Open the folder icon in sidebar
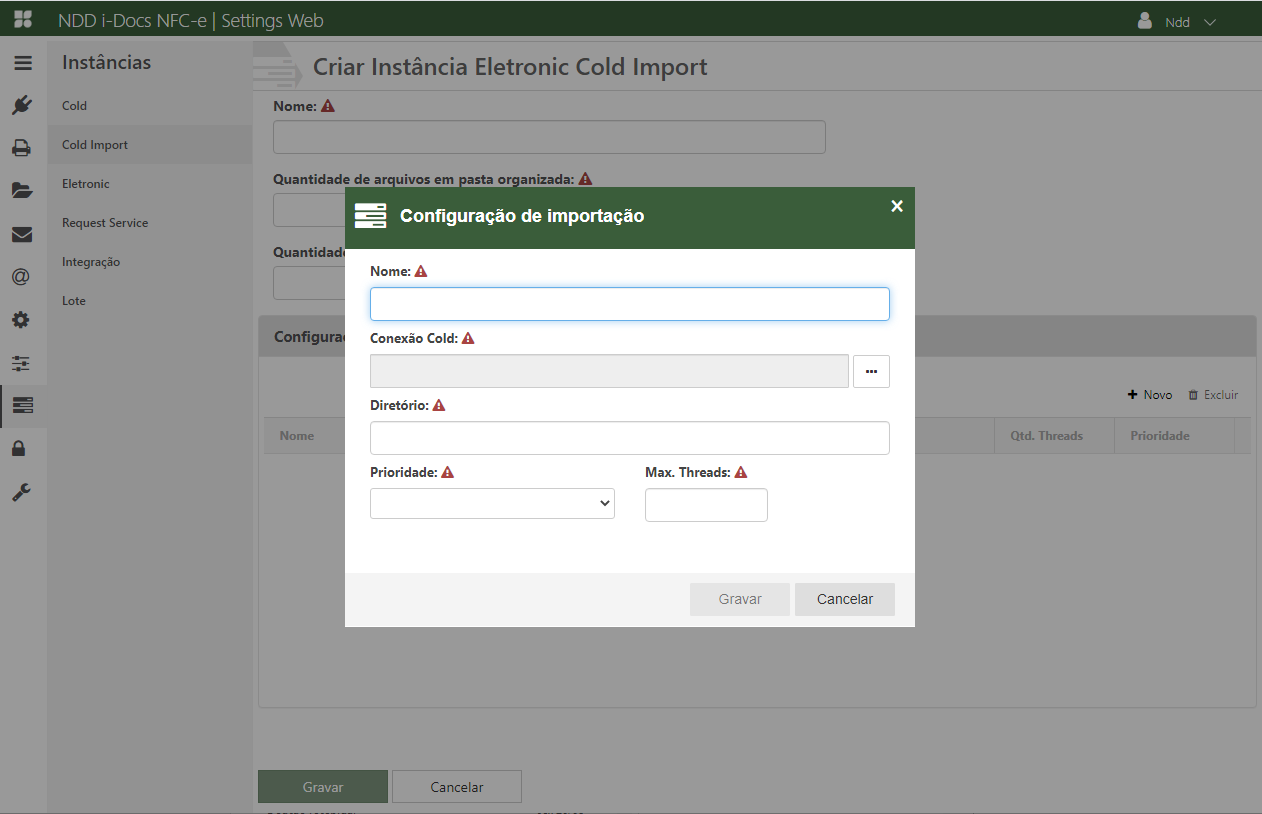Image resolution: width=1262 pixels, height=814 pixels. [x=22, y=191]
